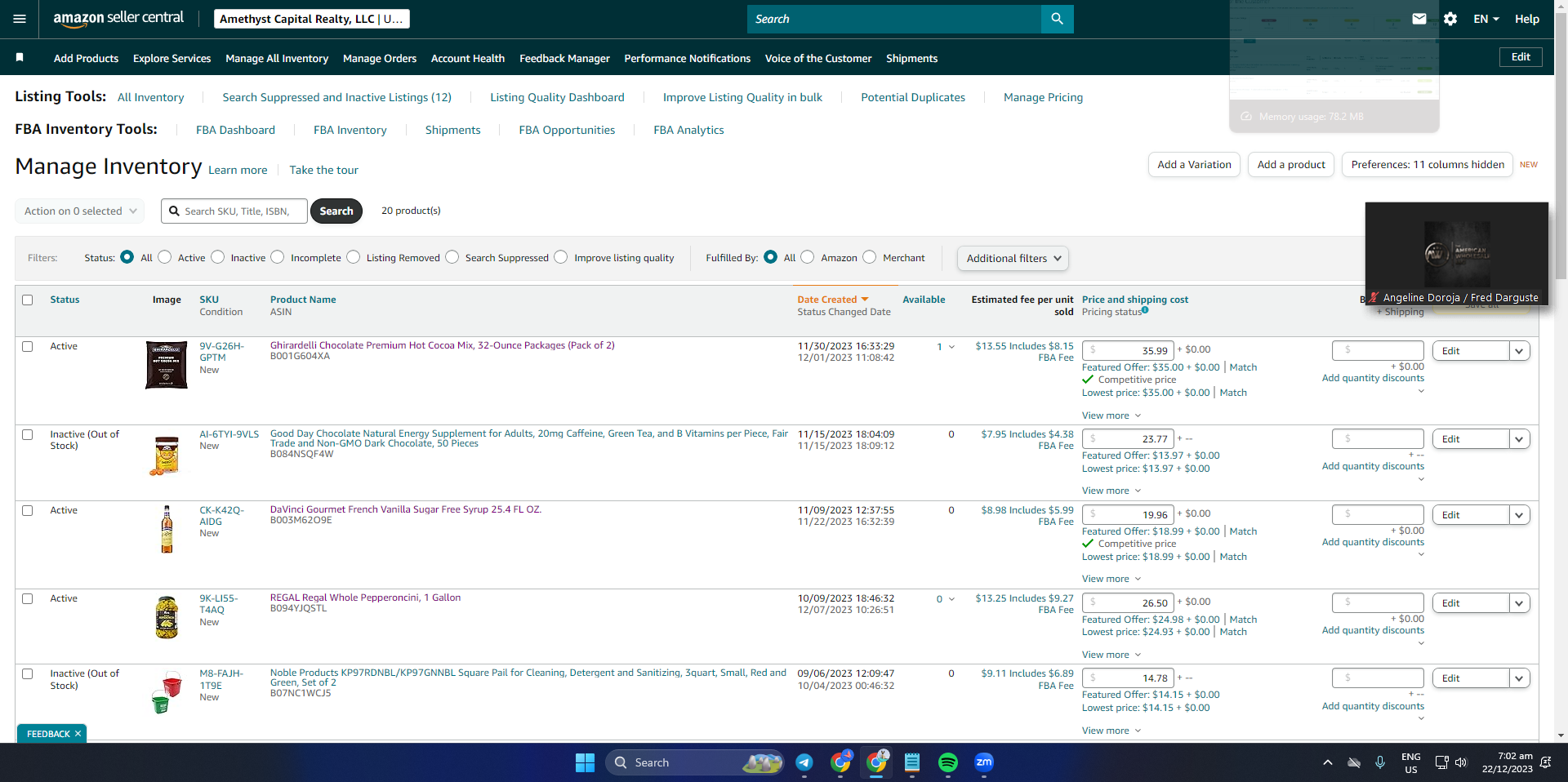Open the Listing Quality Dashboard tab
The height and width of the screenshot is (782, 1568).
[557, 97]
